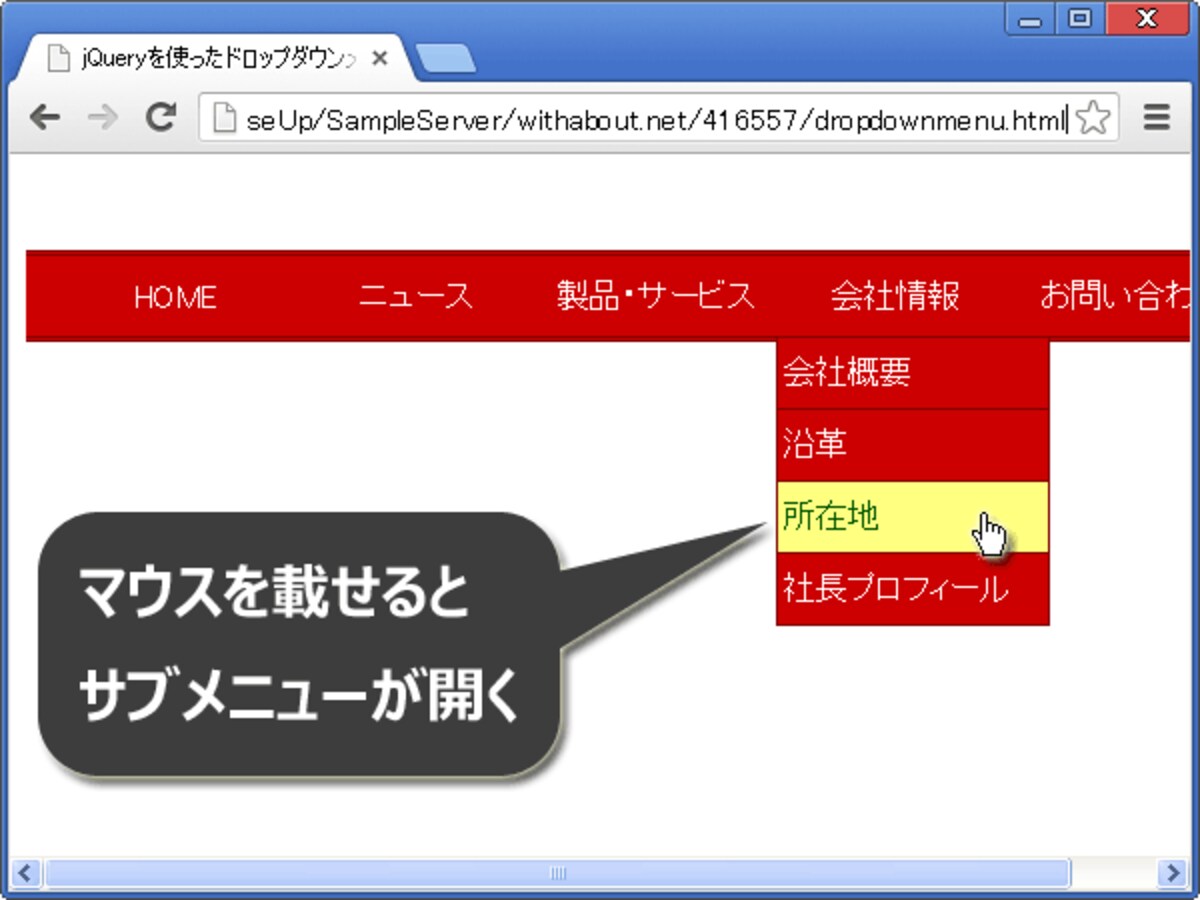This screenshot has height=900, width=1200.
Task: Click the address bar URL field
Action: [658, 120]
